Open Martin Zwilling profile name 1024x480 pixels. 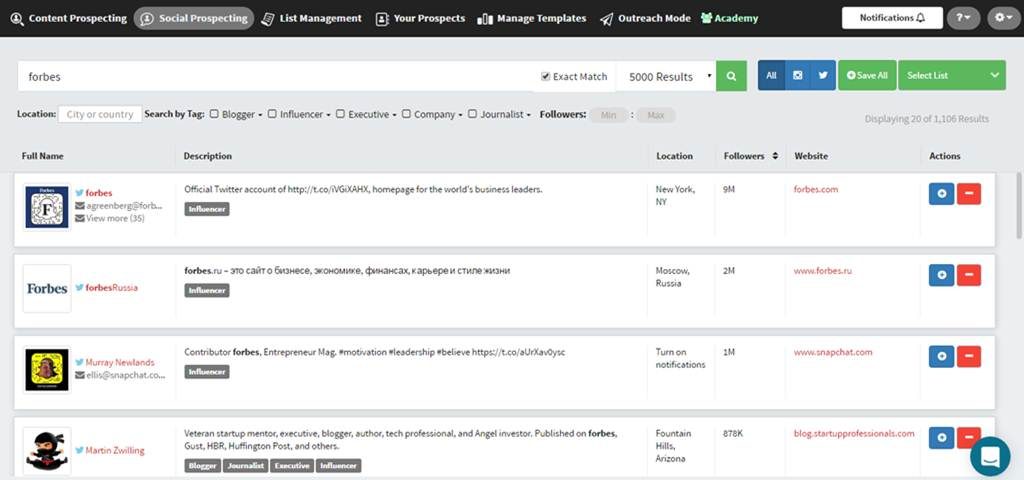(115, 451)
